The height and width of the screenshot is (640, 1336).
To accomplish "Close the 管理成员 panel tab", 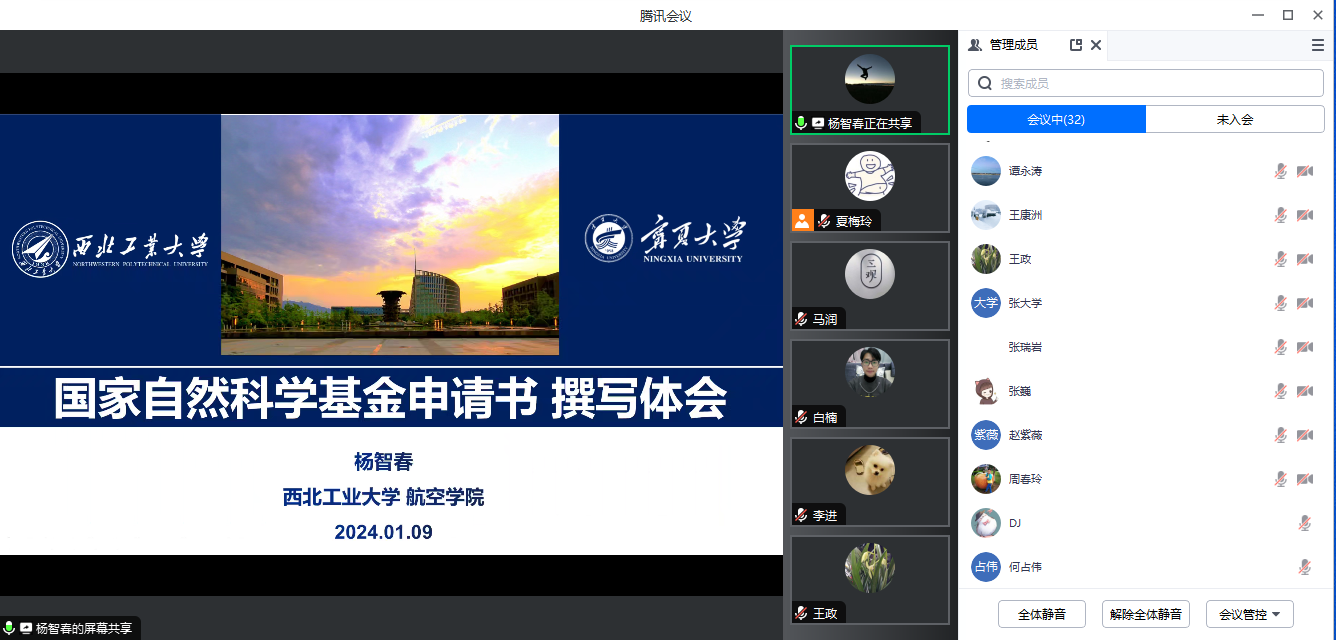I will coord(1096,45).
